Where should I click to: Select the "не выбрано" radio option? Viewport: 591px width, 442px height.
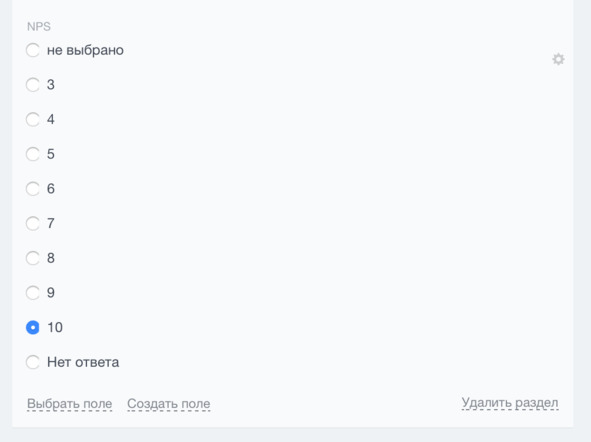click(x=33, y=50)
